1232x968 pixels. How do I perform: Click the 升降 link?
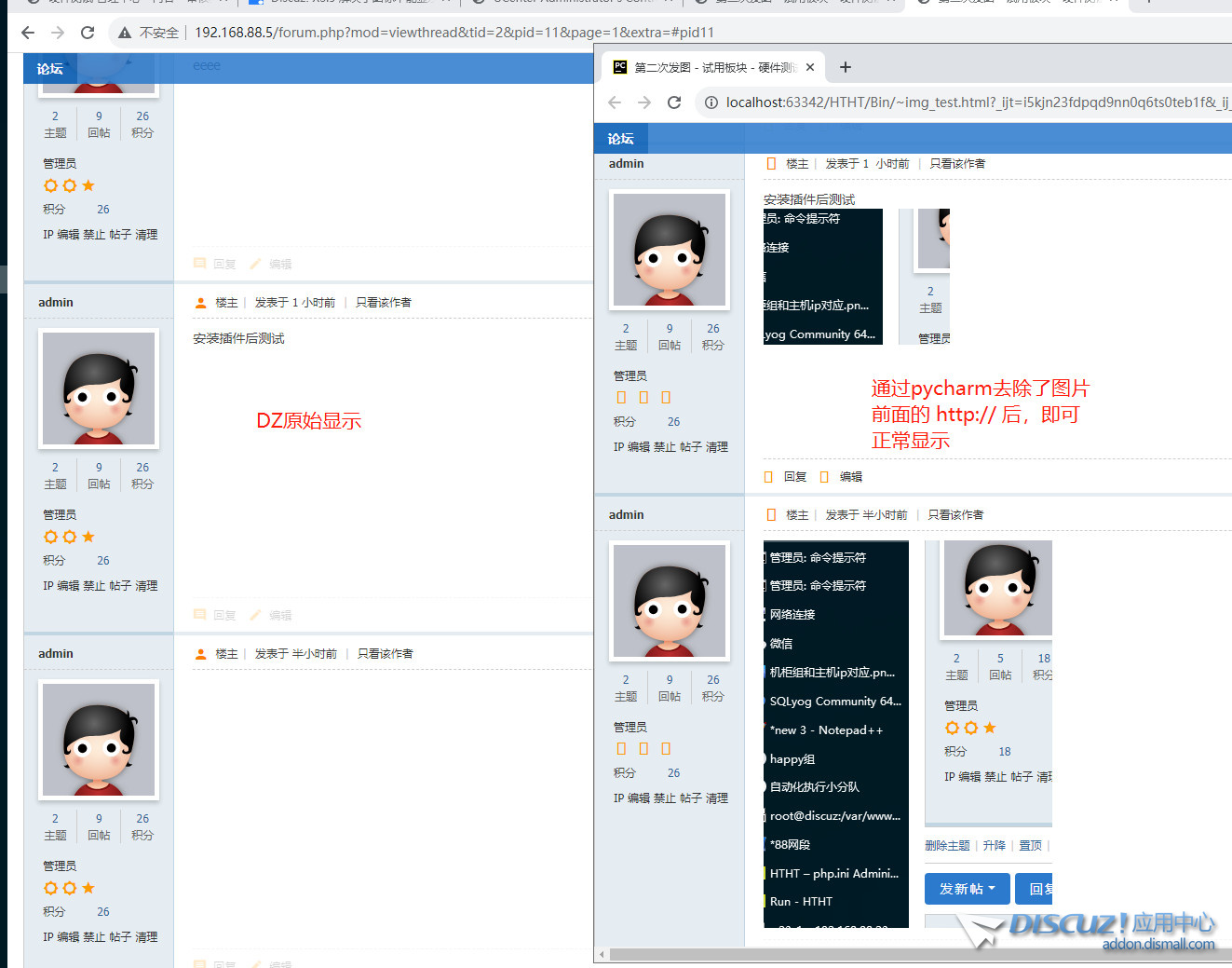[994, 845]
